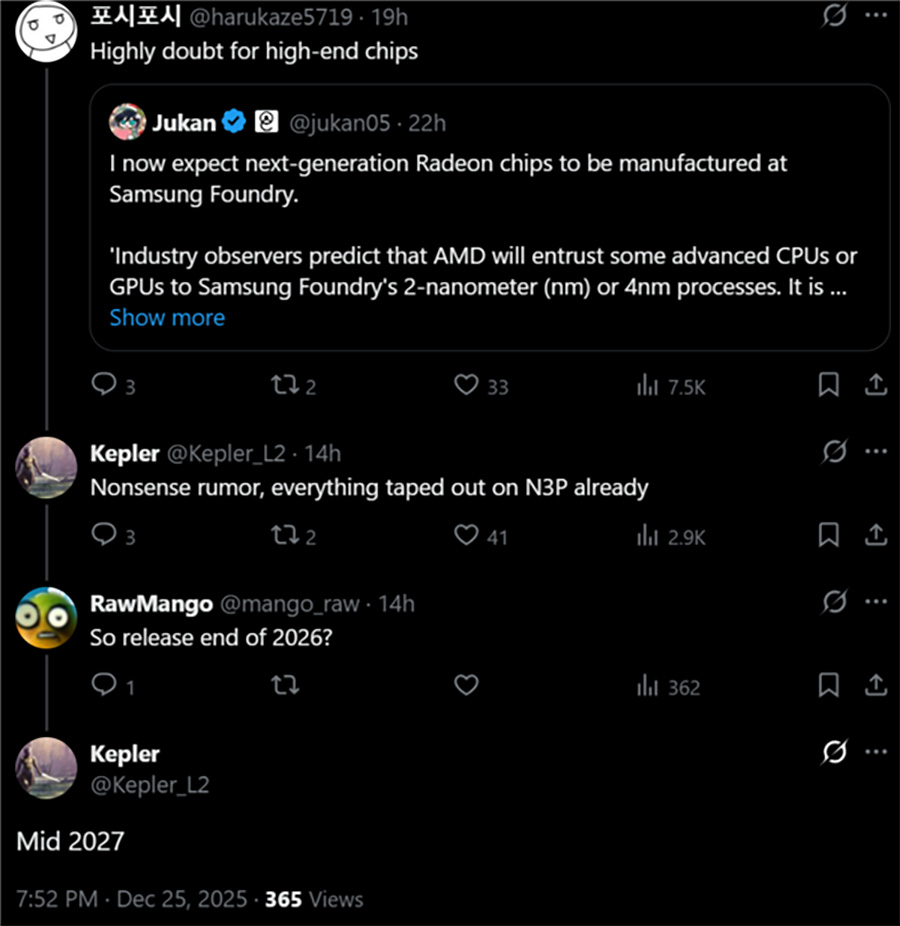The width and height of the screenshot is (900, 926).
Task: Expand quoted tweet with Show more
Action: pyautogui.click(x=167, y=318)
